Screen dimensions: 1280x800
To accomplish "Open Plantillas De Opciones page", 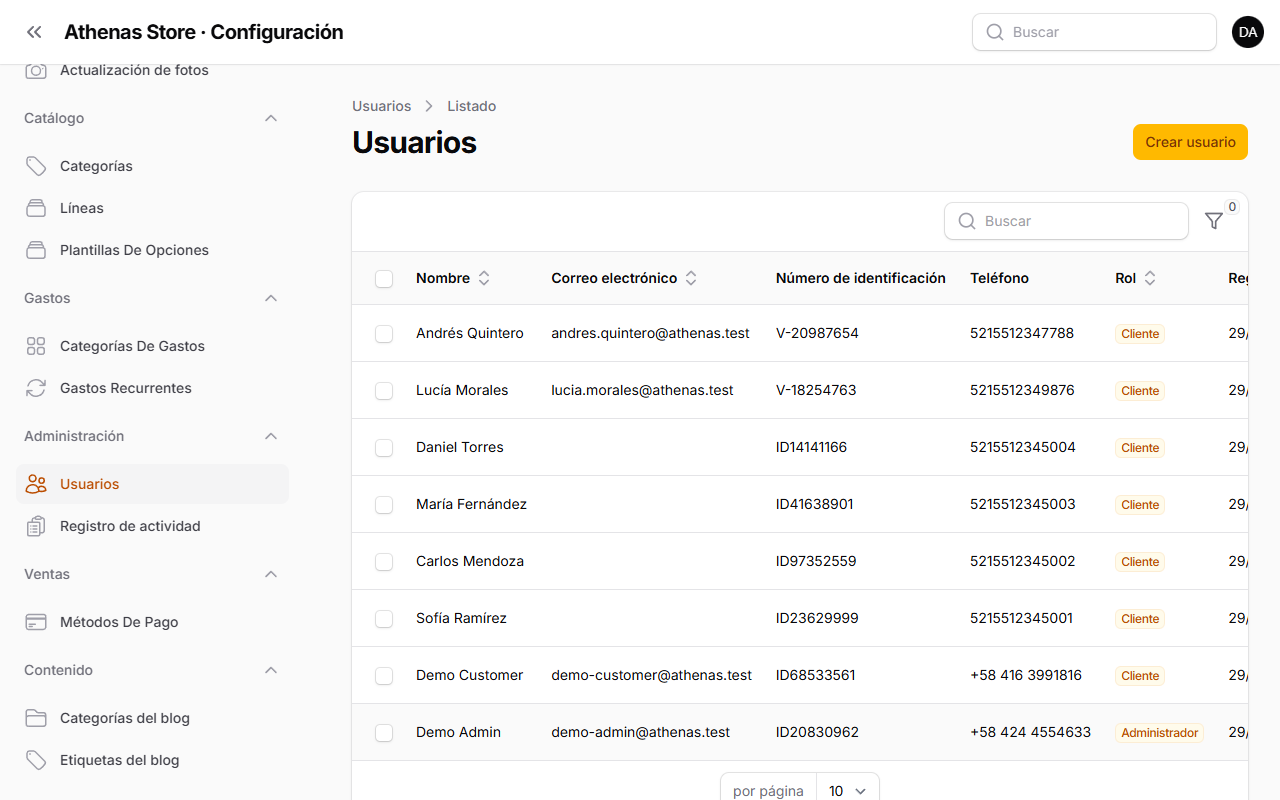I will 152,250.
